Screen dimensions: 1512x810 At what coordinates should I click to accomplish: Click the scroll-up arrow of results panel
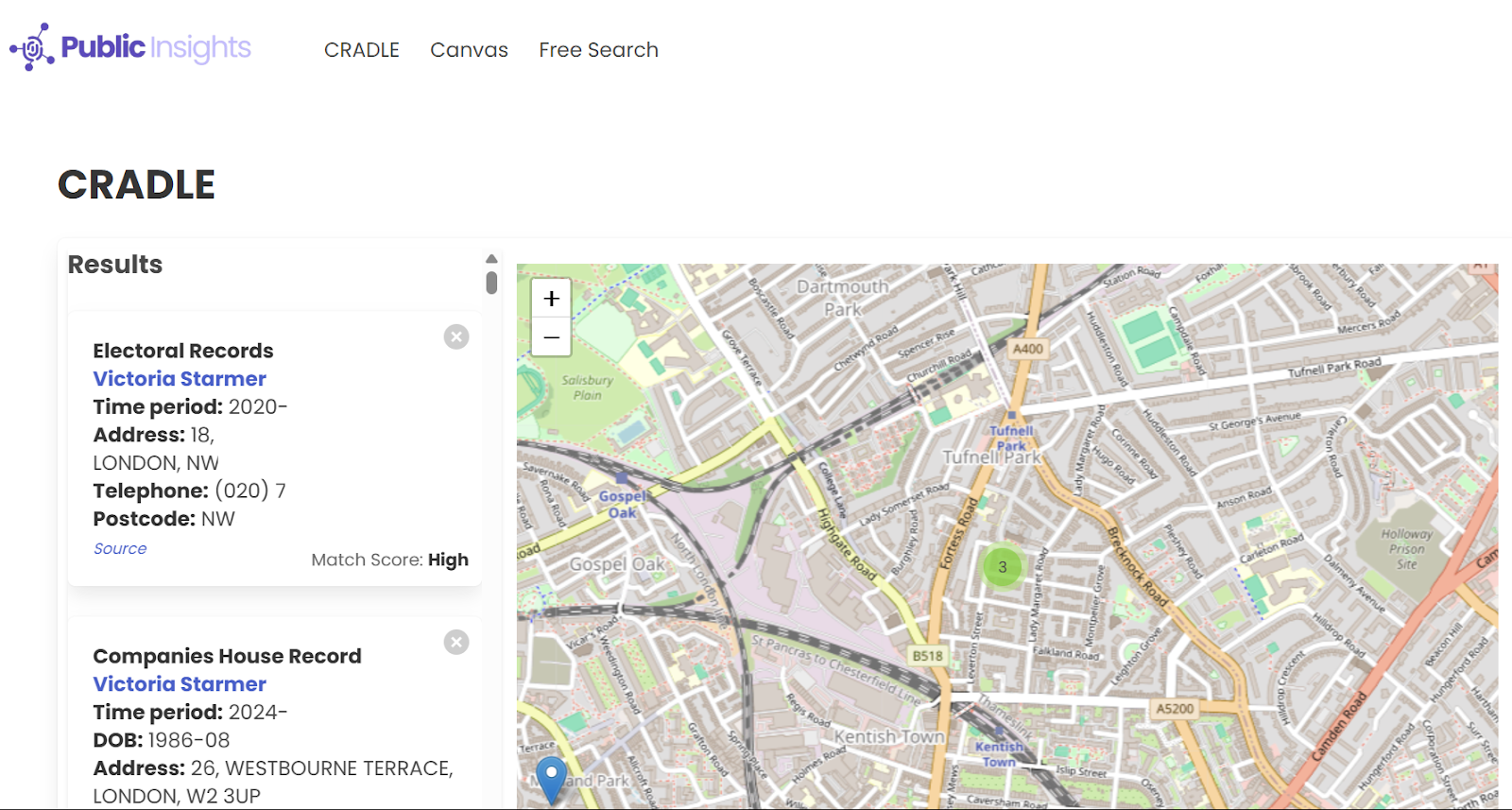pyautogui.click(x=491, y=259)
